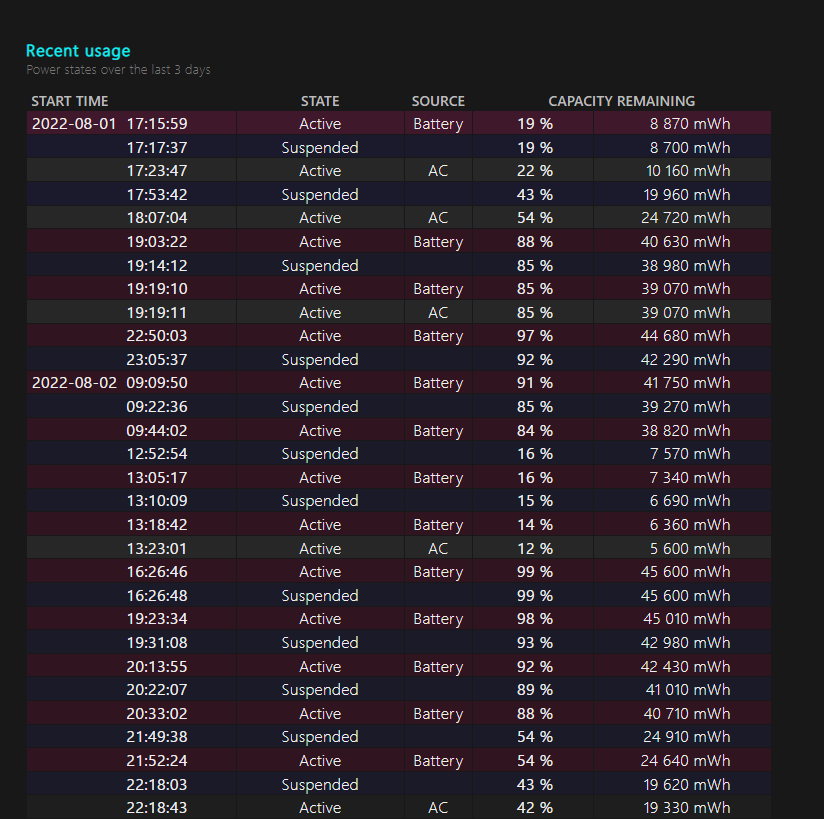Select the 2022-08-02 date cell

(74, 383)
